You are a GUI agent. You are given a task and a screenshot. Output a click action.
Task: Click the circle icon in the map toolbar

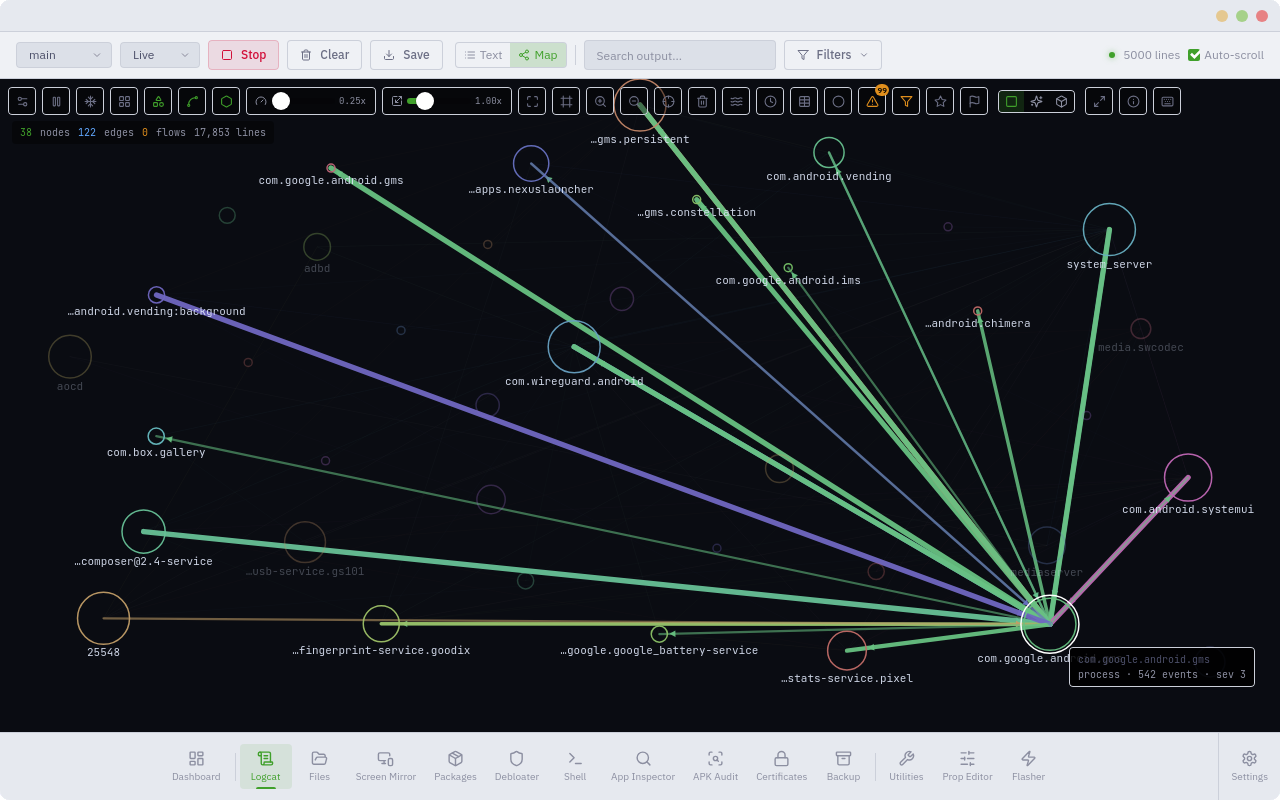[838, 101]
